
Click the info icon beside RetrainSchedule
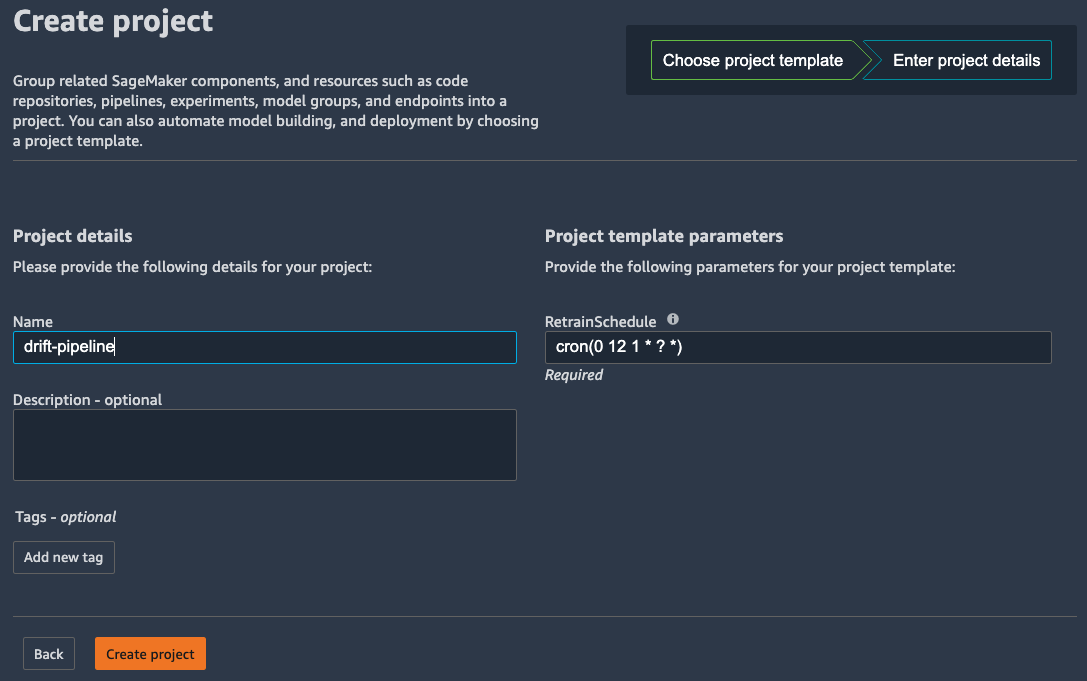[672, 319]
